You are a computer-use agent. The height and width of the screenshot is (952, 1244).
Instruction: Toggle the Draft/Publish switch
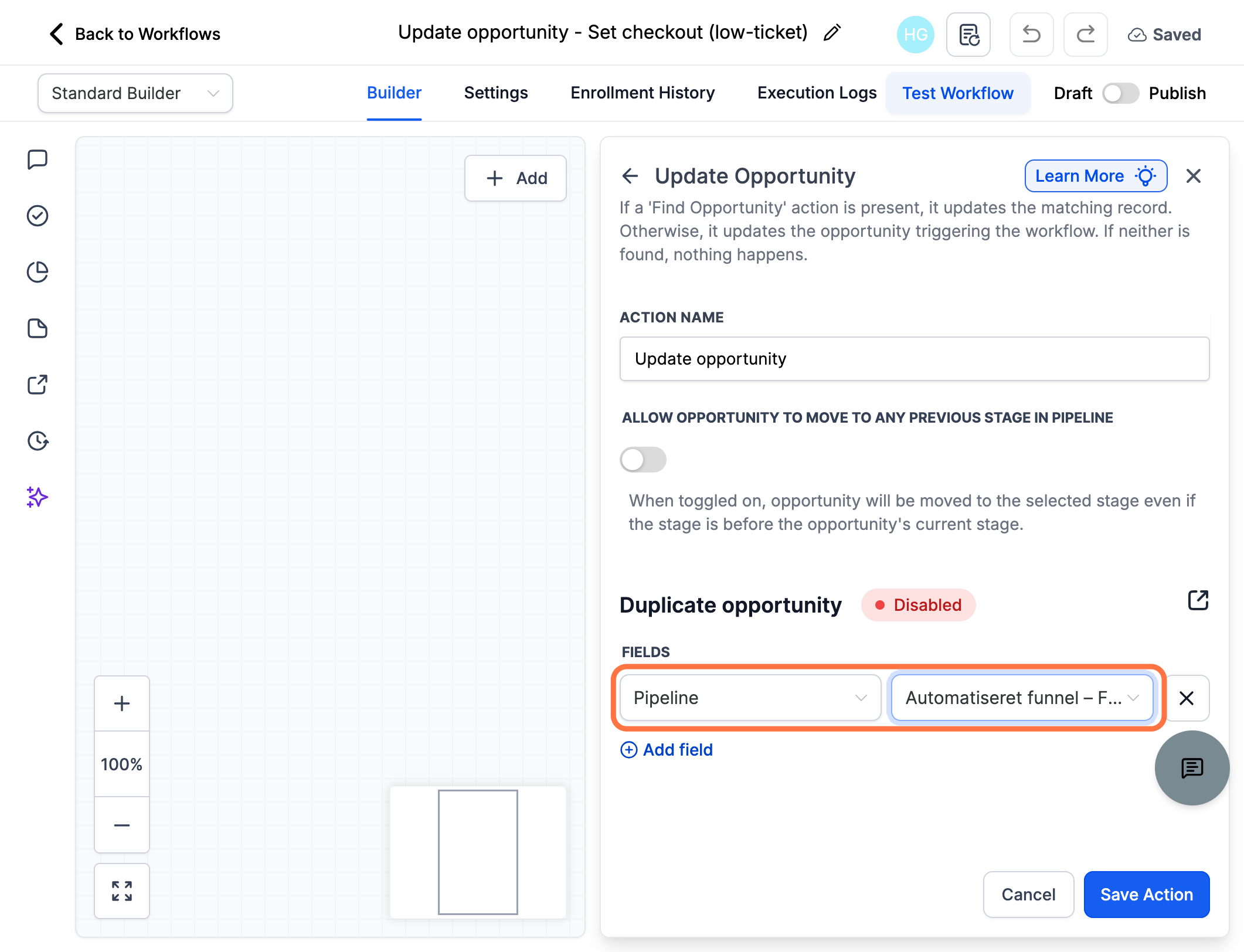click(x=1120, y=93)
